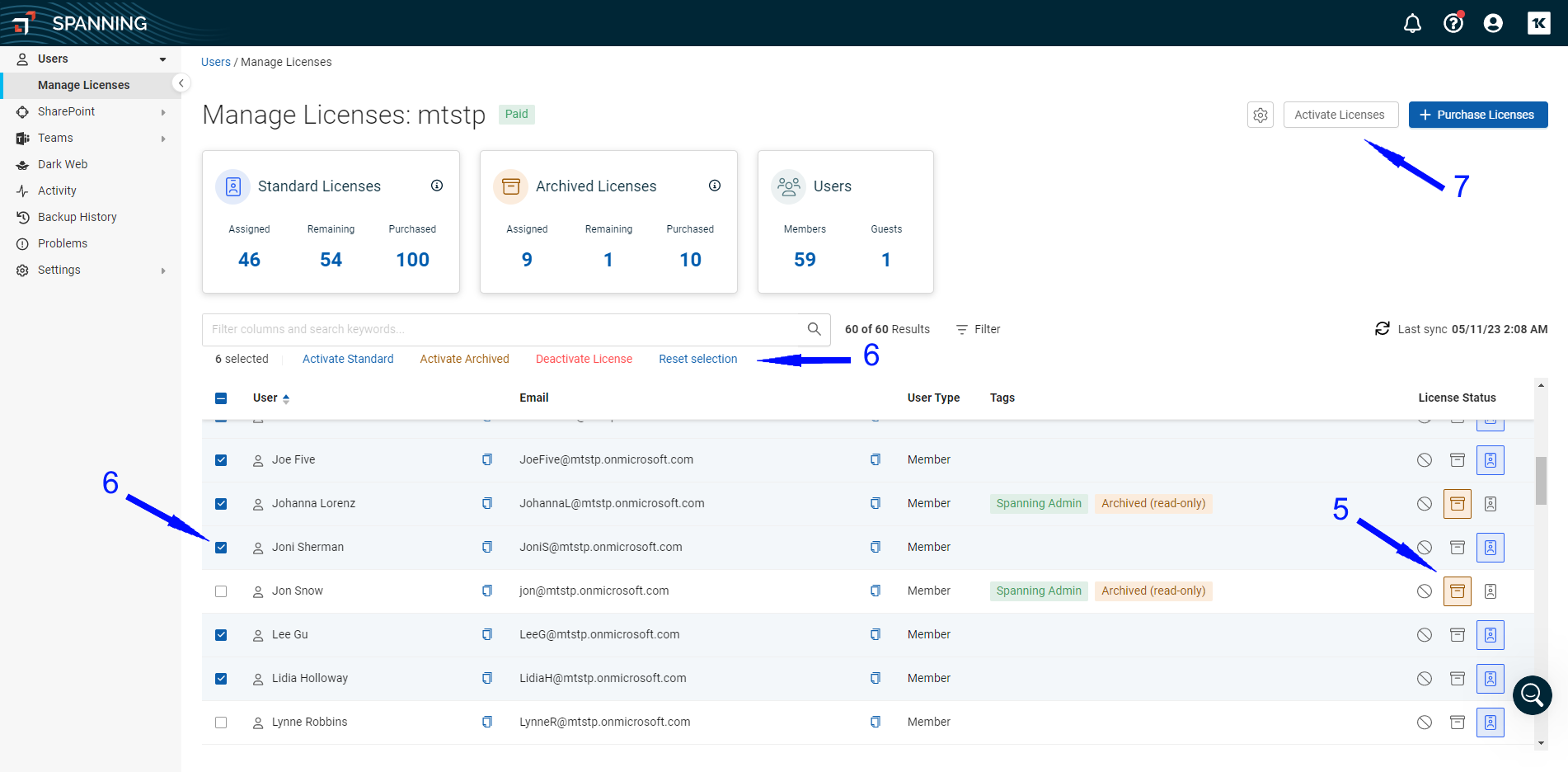The height and width of the screenshot is (772, 1568).
Task: Click the user account avatar icon
Action: [x=1493, y=23]
